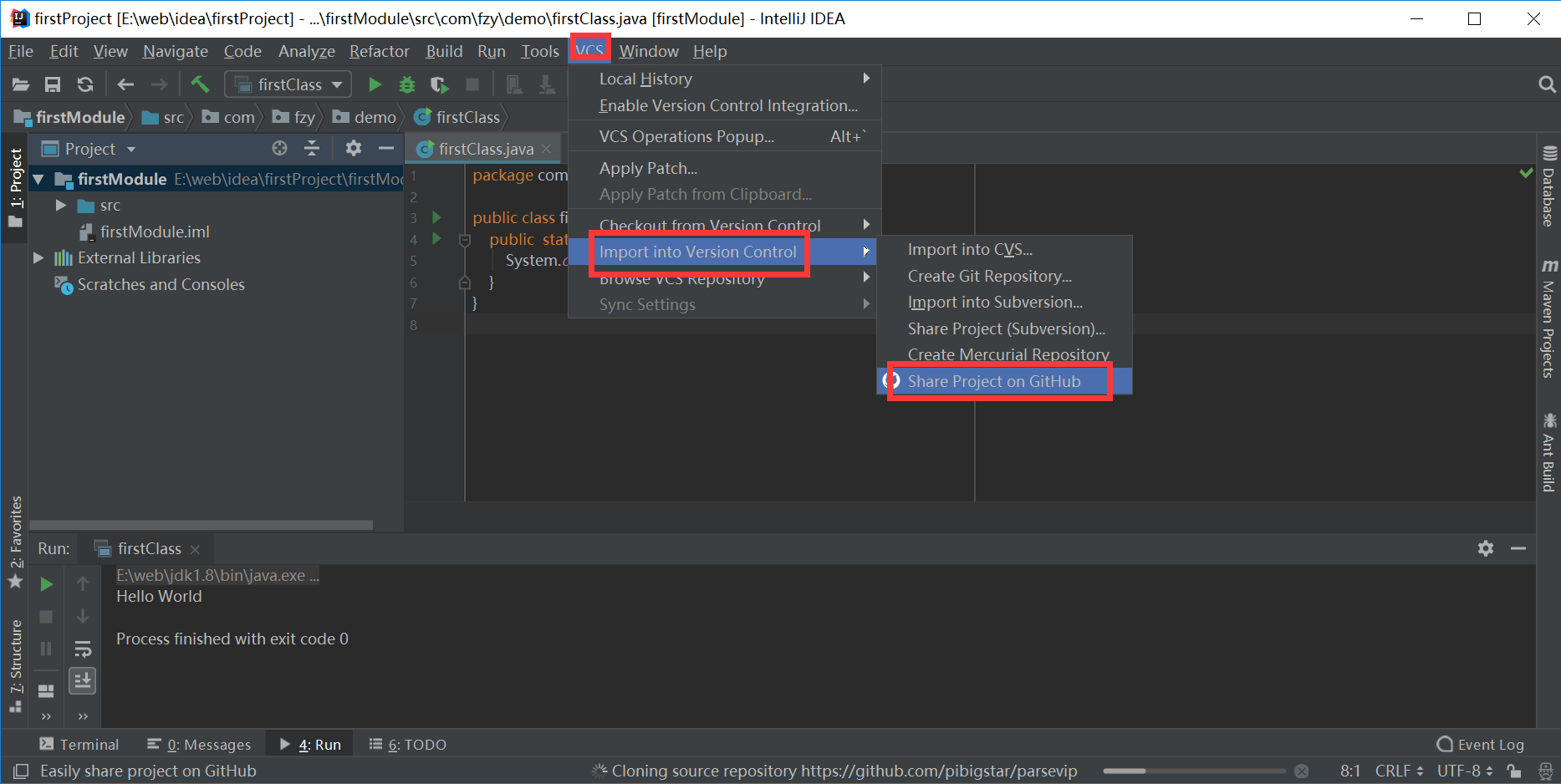Hide the Run panel with minus icon

pos(1518,548)
